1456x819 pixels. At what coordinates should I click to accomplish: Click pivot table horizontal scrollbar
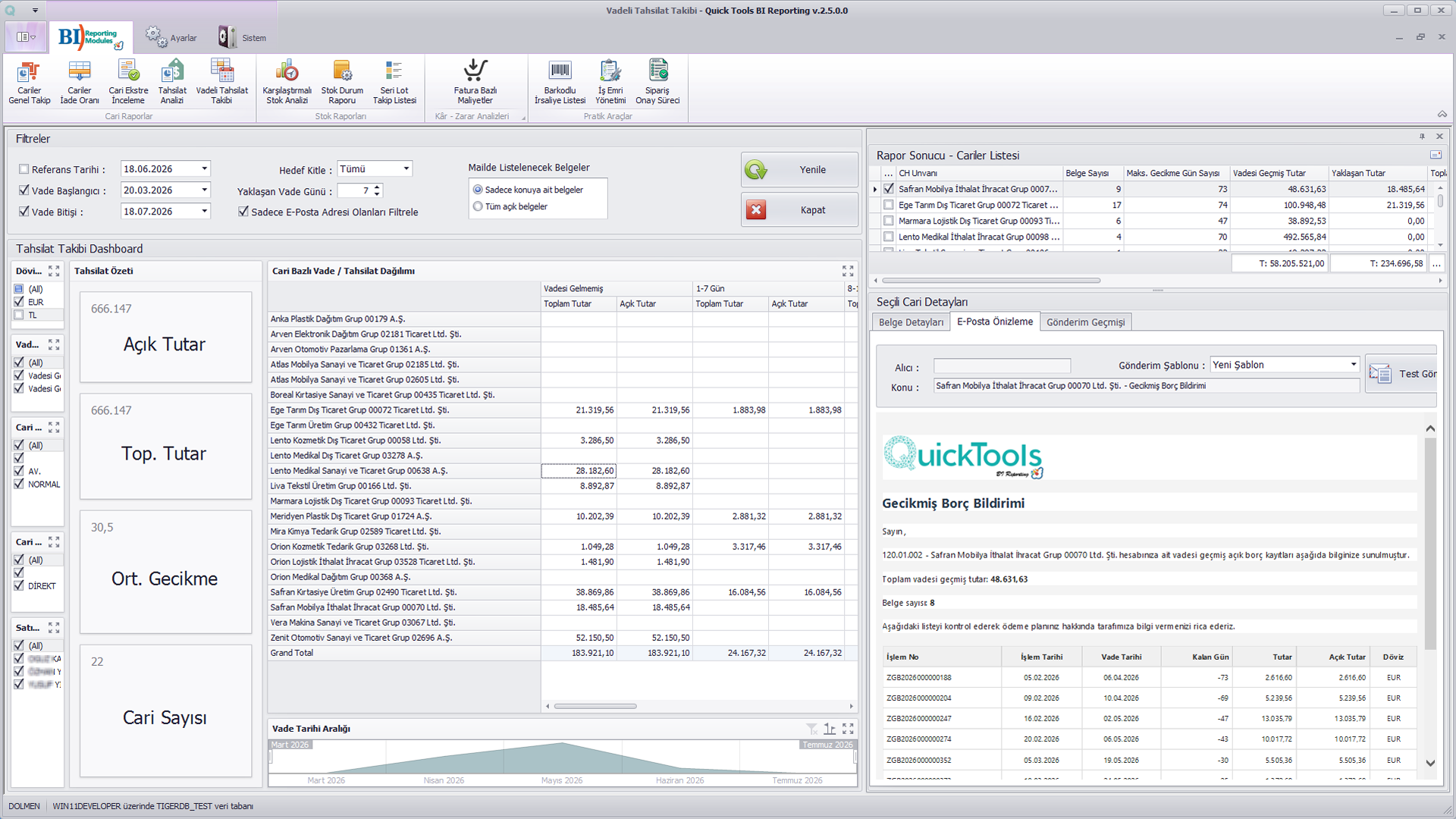[x=595, y=706]
